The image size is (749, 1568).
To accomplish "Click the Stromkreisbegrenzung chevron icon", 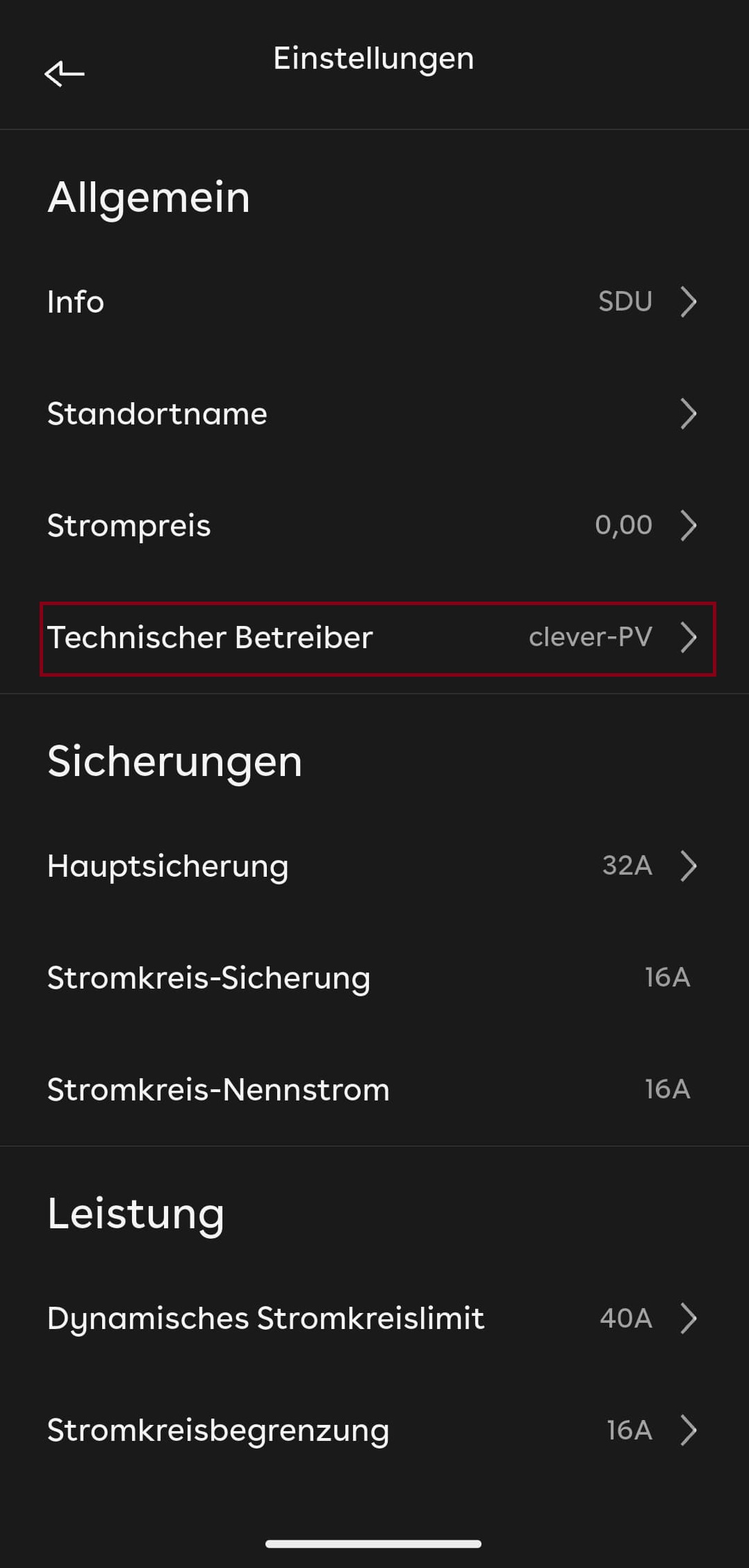I will click(x=688, y=1430).
